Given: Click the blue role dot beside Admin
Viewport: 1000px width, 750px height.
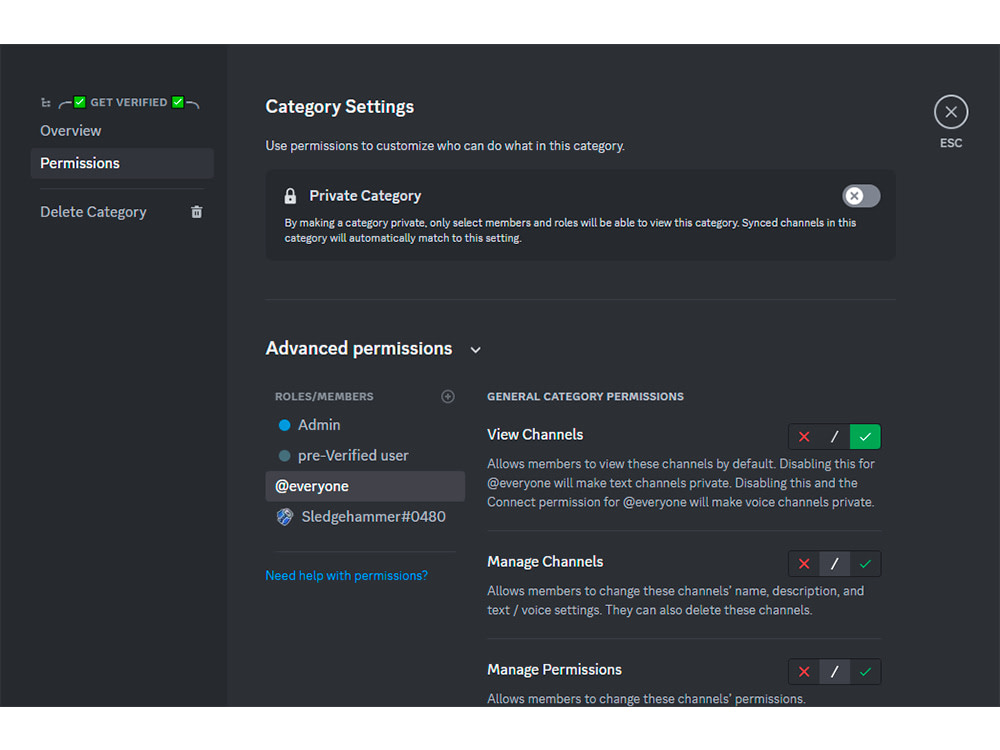Looking at the screenshot, I should coord(285,425).
